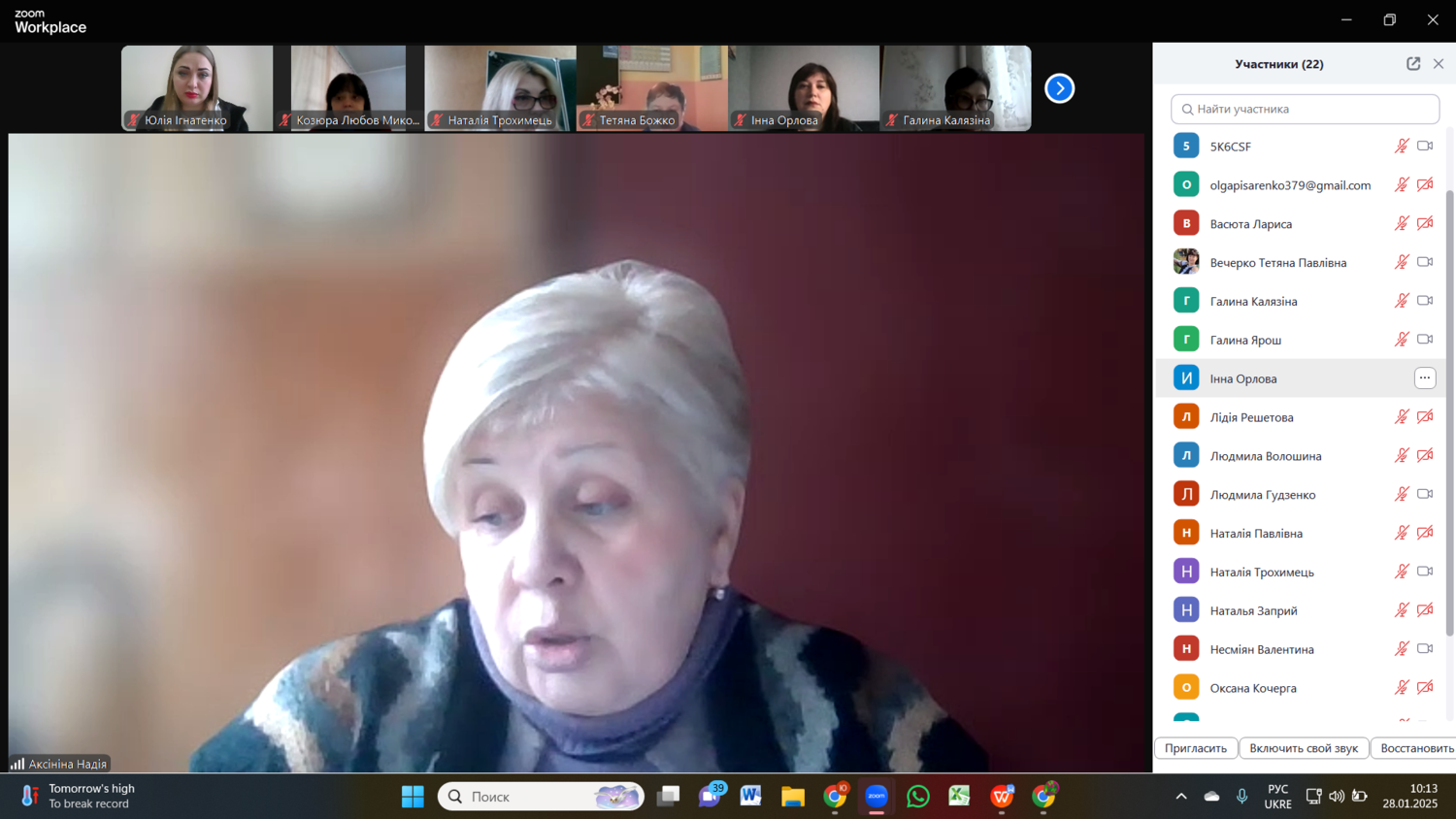The width and height of the screenshot is (1456, 819).
Task: Select participant Лідія Решетова in list
Action: point(1301,417)
